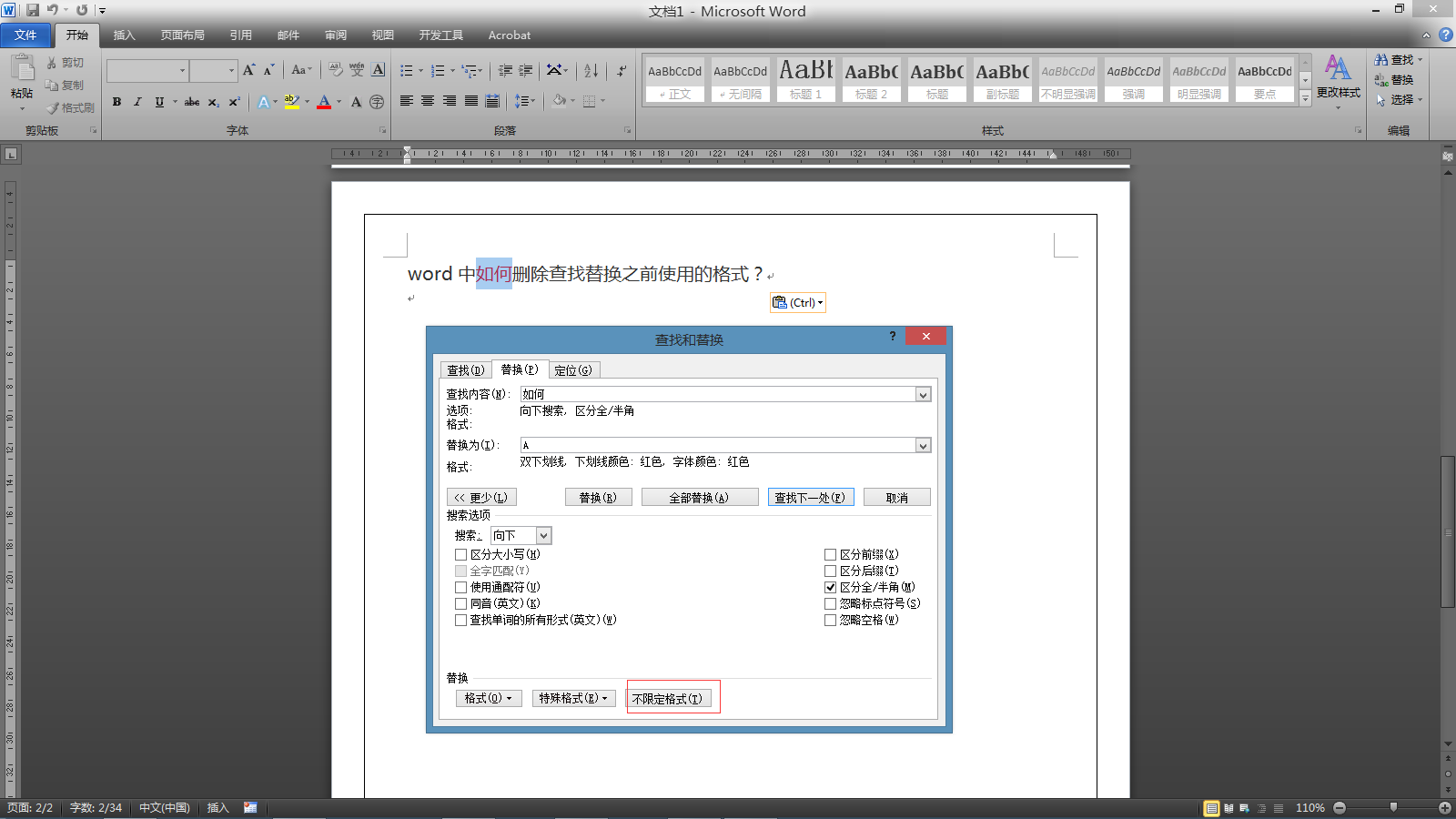Open the 插入 ribbon tab

(124, 35)
